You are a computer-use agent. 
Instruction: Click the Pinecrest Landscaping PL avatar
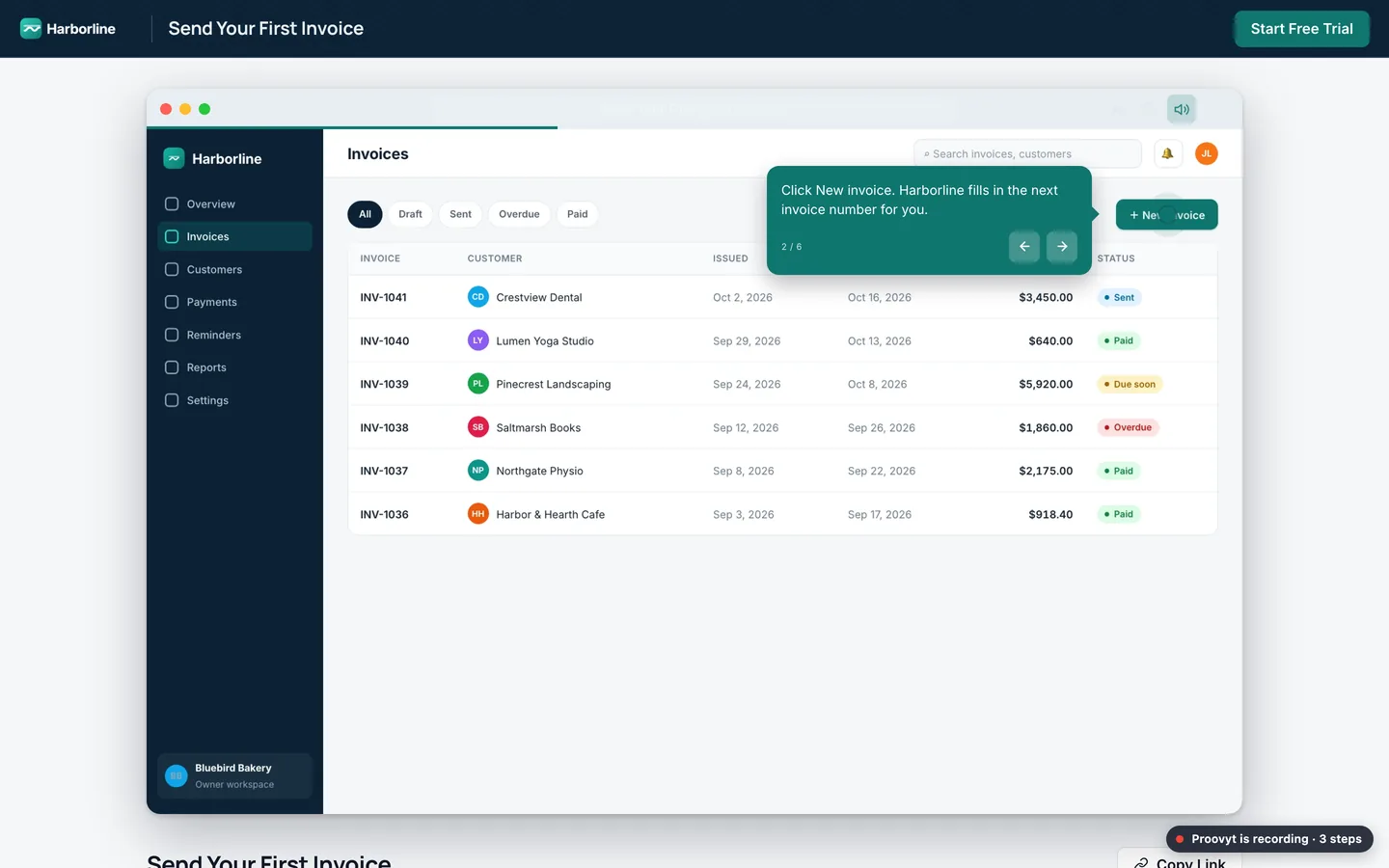(x=477, y=384)
